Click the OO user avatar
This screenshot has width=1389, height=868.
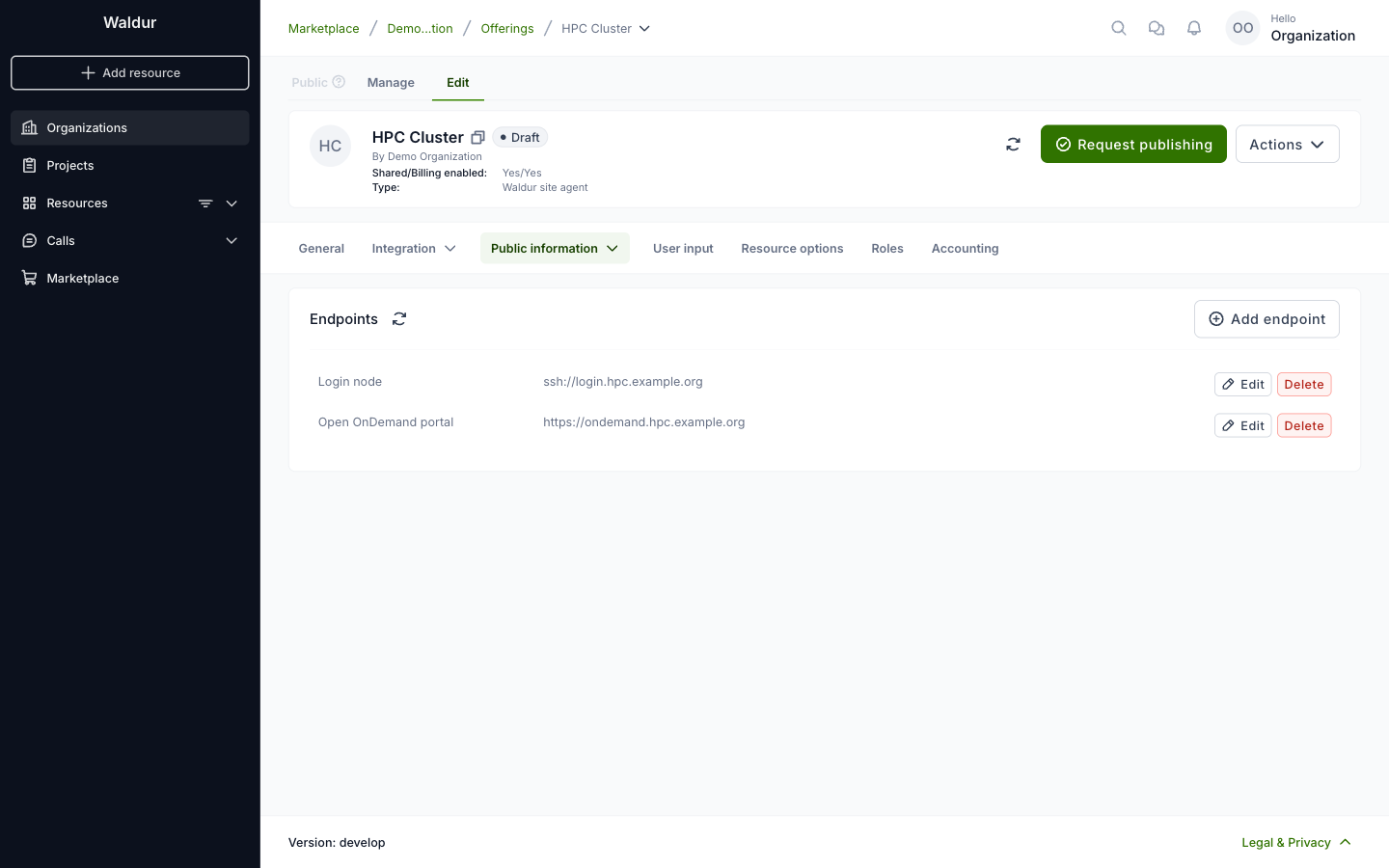1242,28
